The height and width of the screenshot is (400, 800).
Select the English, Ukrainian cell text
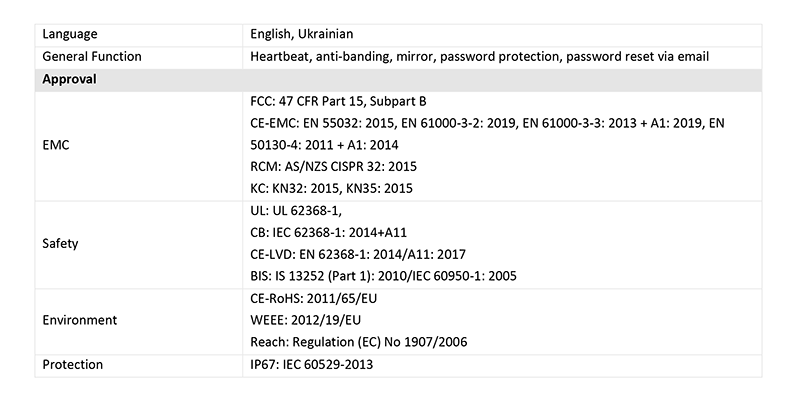(x=302, y=34)
